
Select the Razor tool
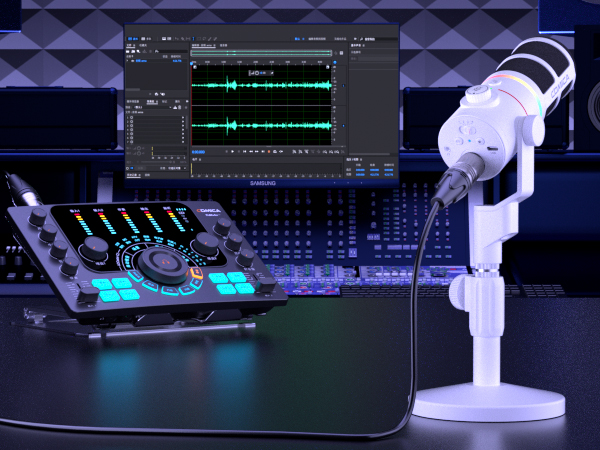(183, 39)
